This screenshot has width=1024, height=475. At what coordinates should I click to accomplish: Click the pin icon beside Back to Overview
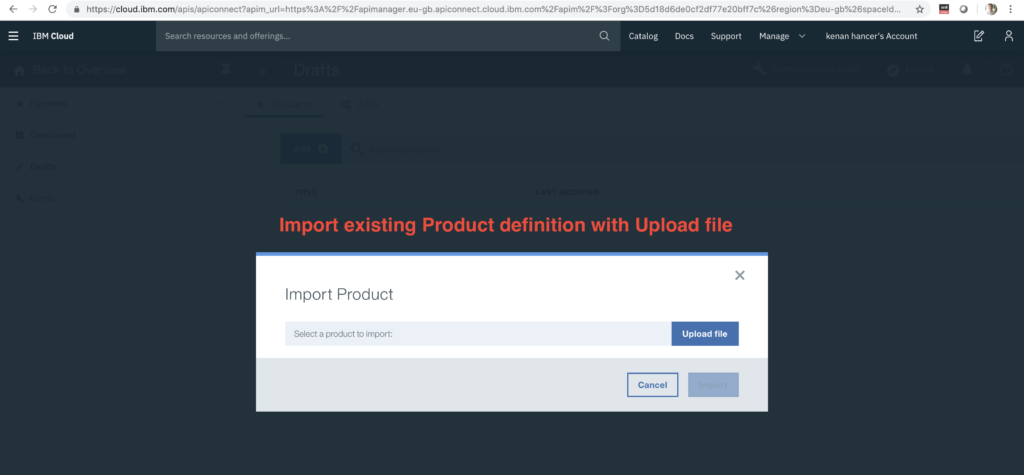[226, 70]
